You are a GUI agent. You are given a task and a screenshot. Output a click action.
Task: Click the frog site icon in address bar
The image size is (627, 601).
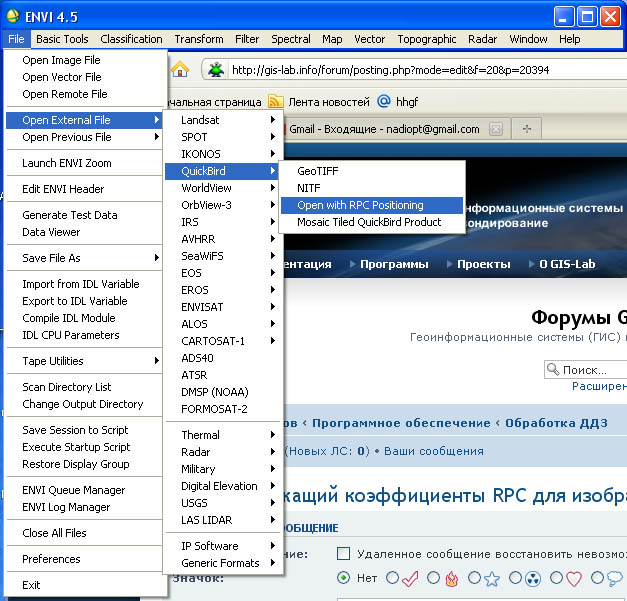tap(216, 70)
